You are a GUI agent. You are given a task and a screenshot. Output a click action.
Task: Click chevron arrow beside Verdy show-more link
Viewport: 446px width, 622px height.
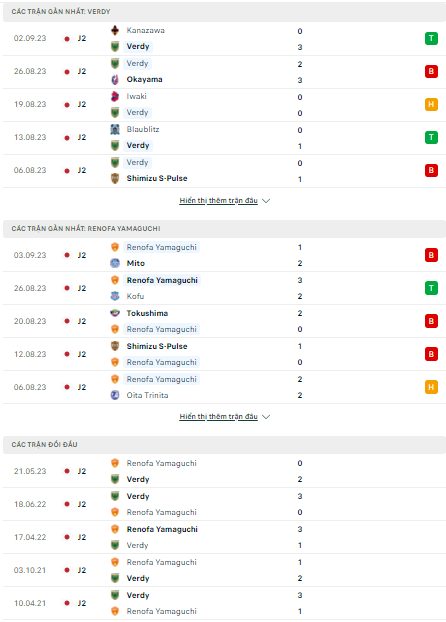tap(266, 201)
